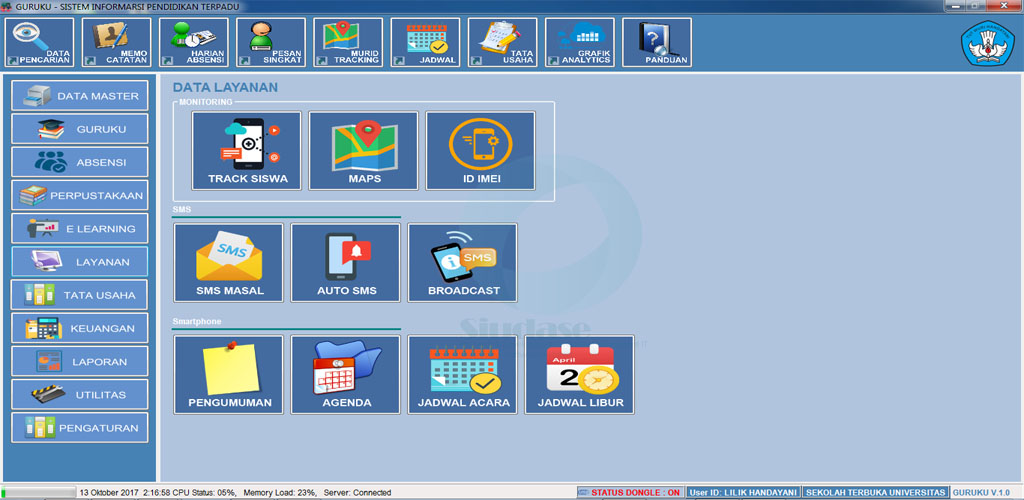Switch to Perpustakaan sidebar menu
1024x500 pixels.
[80, 195]
